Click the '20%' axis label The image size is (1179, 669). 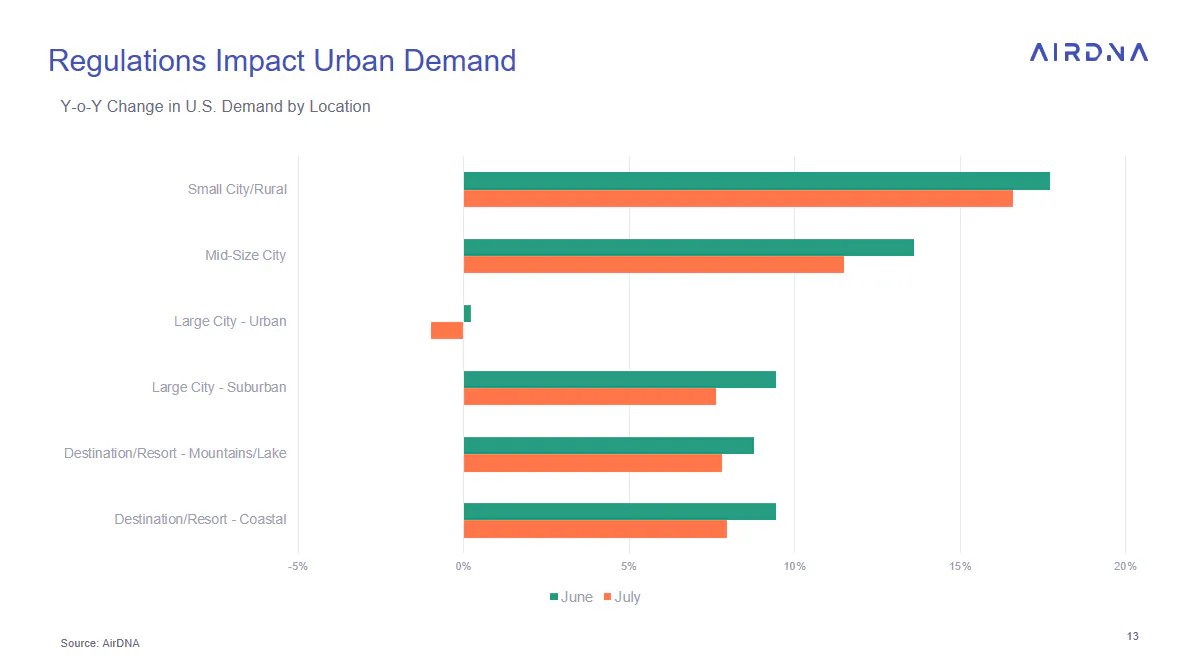click(x=1126, y=567)
